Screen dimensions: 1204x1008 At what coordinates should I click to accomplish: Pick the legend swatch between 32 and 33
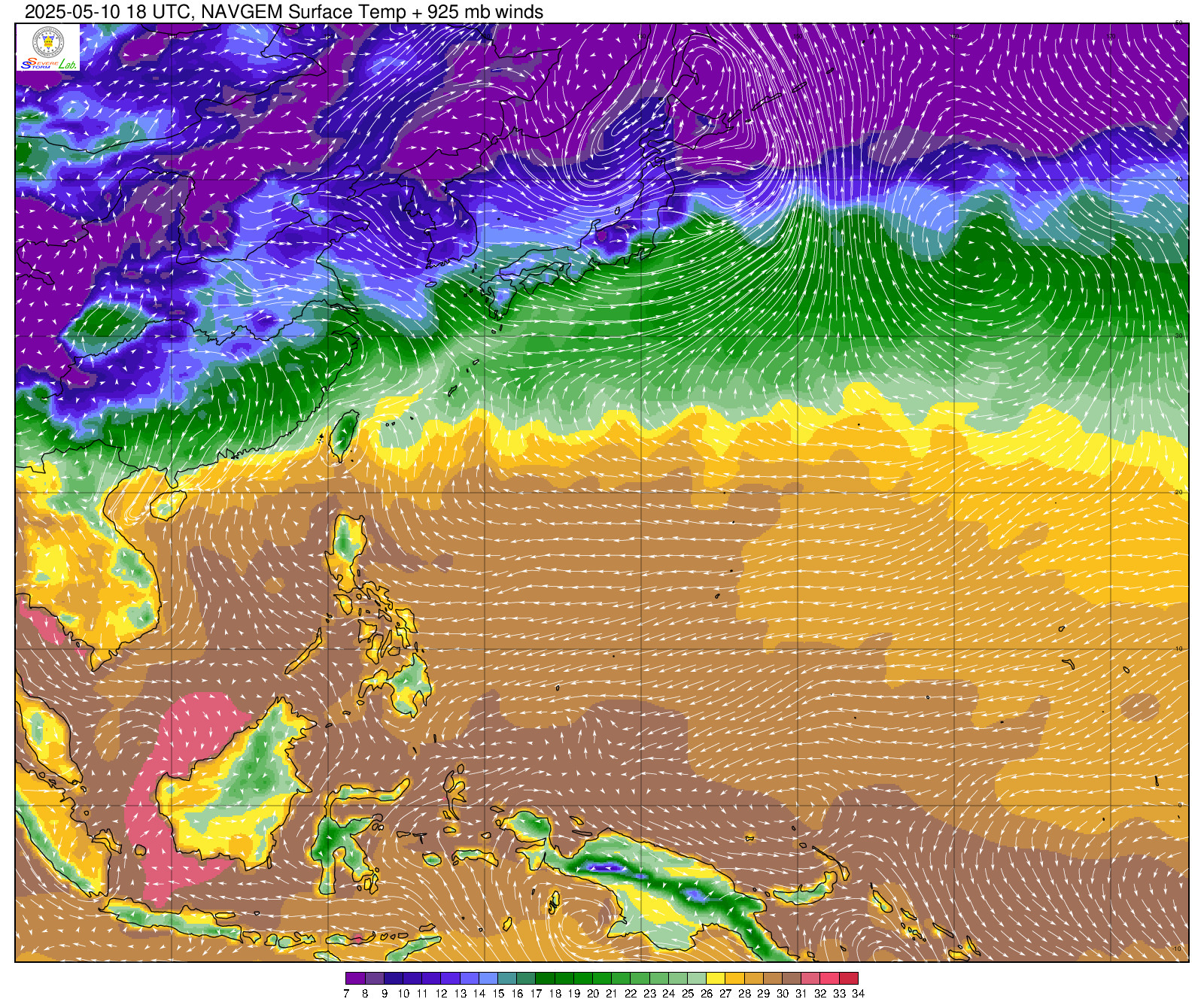click(x=829, y=979)
